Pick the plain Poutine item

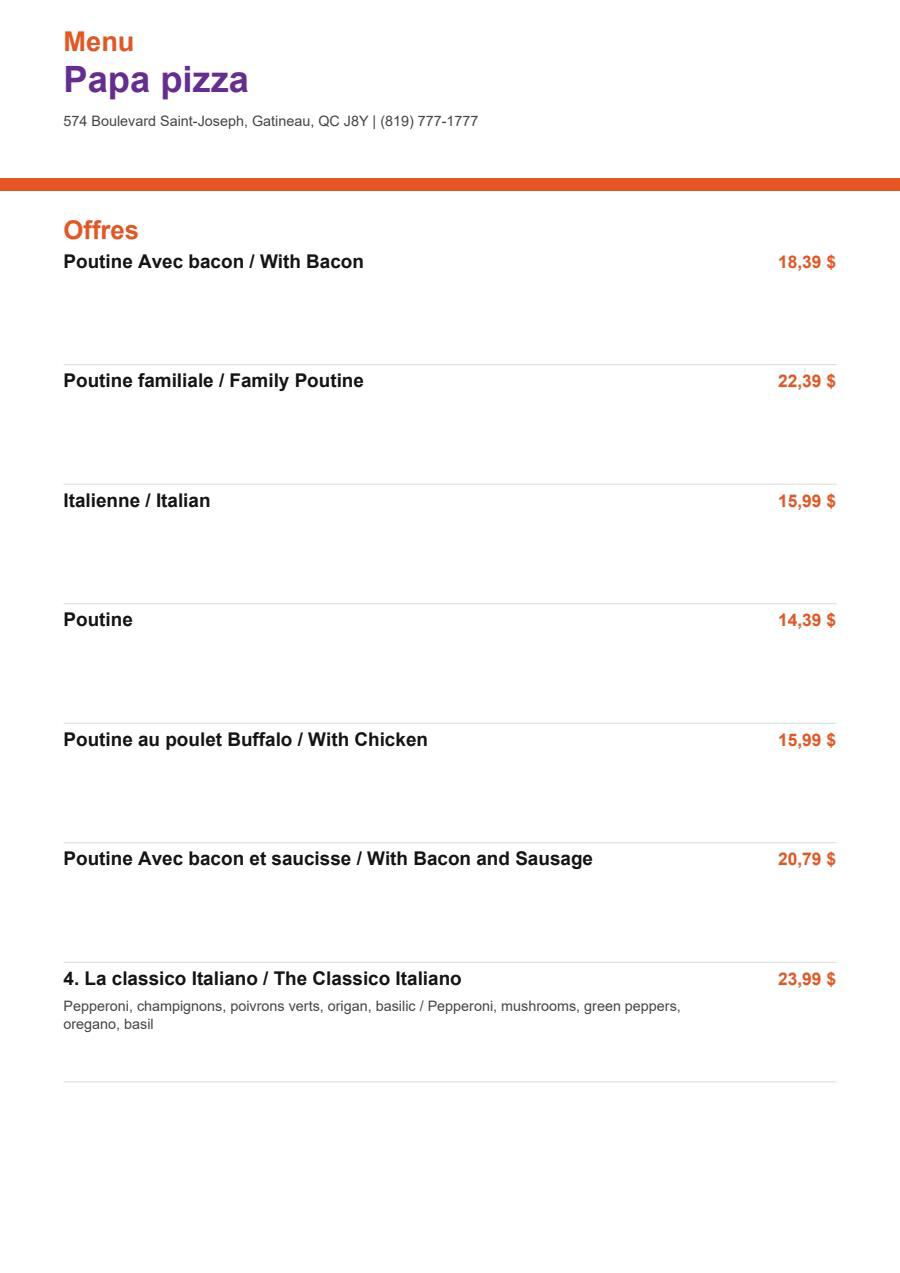coord(98,620)
